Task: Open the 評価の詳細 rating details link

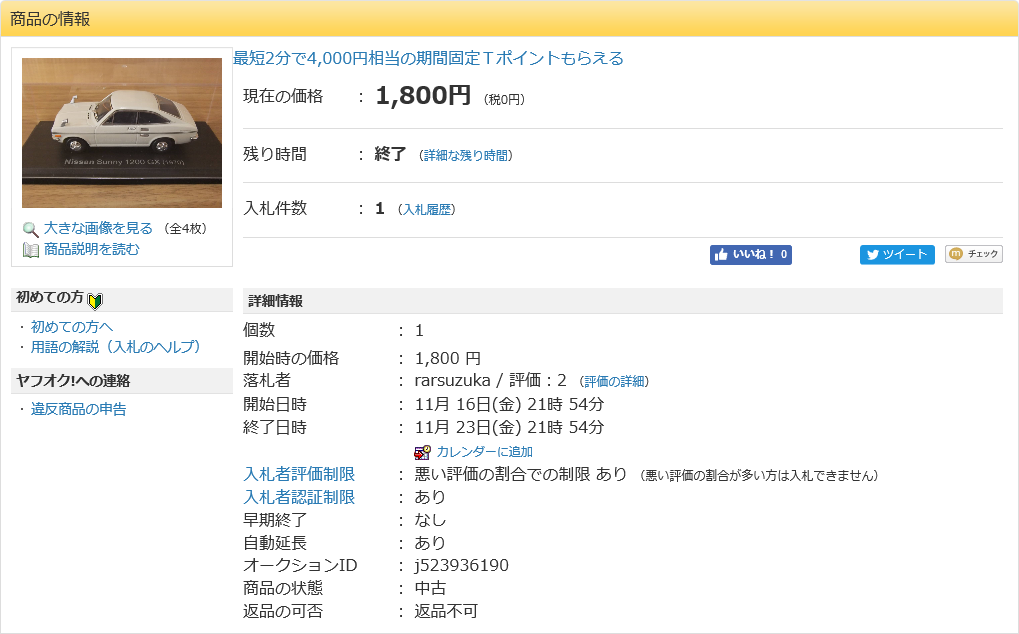Action: 615,382
